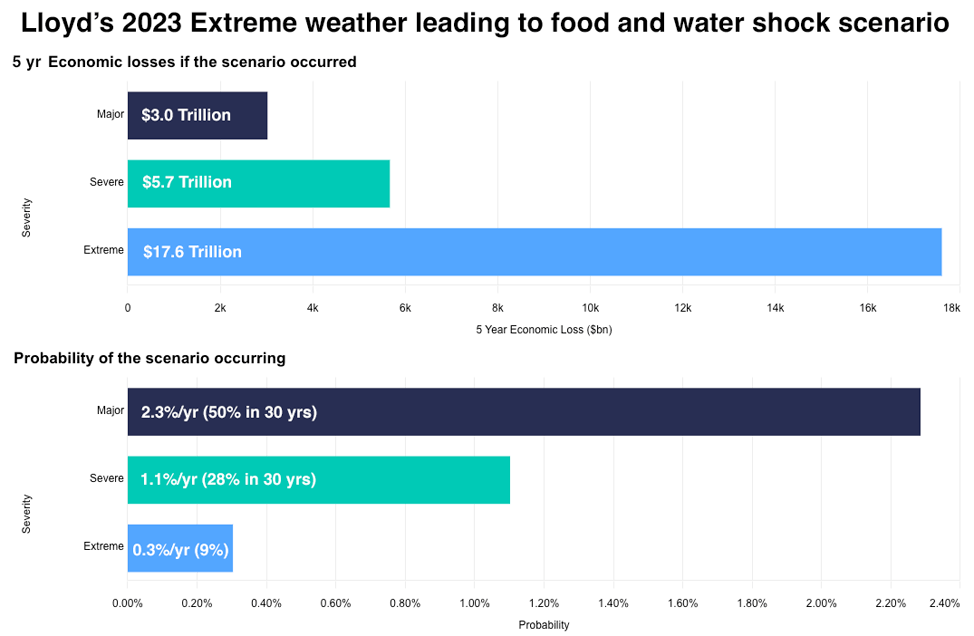This screenshot has width=974, height=636.
Task: Click the 2.40% probability axis tick label
Action: (x=944, y=603)
